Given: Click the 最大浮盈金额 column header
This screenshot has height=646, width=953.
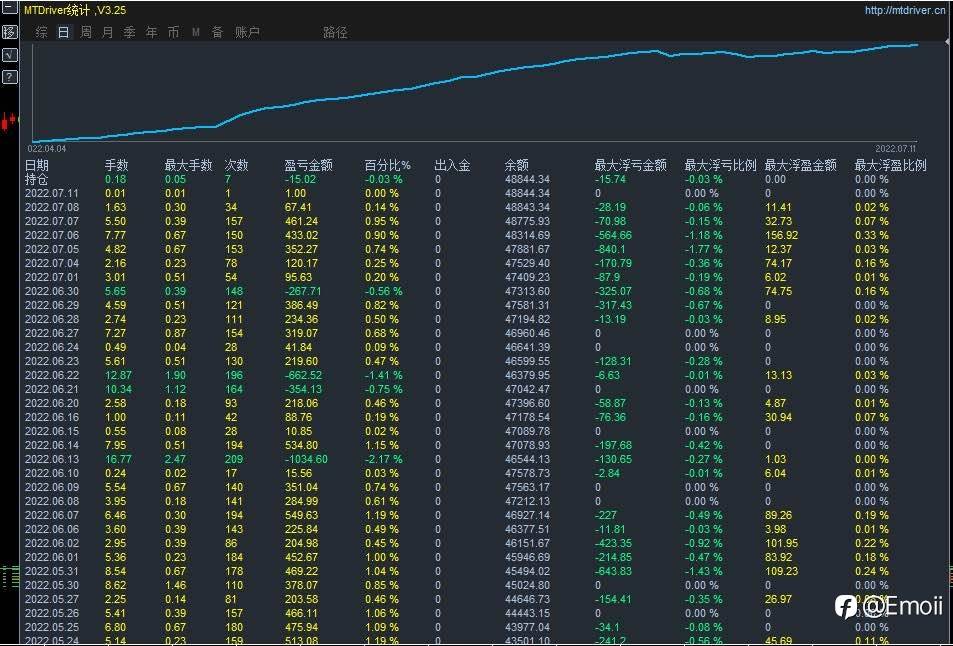Looking at the screenshot, I should [800, 165].
